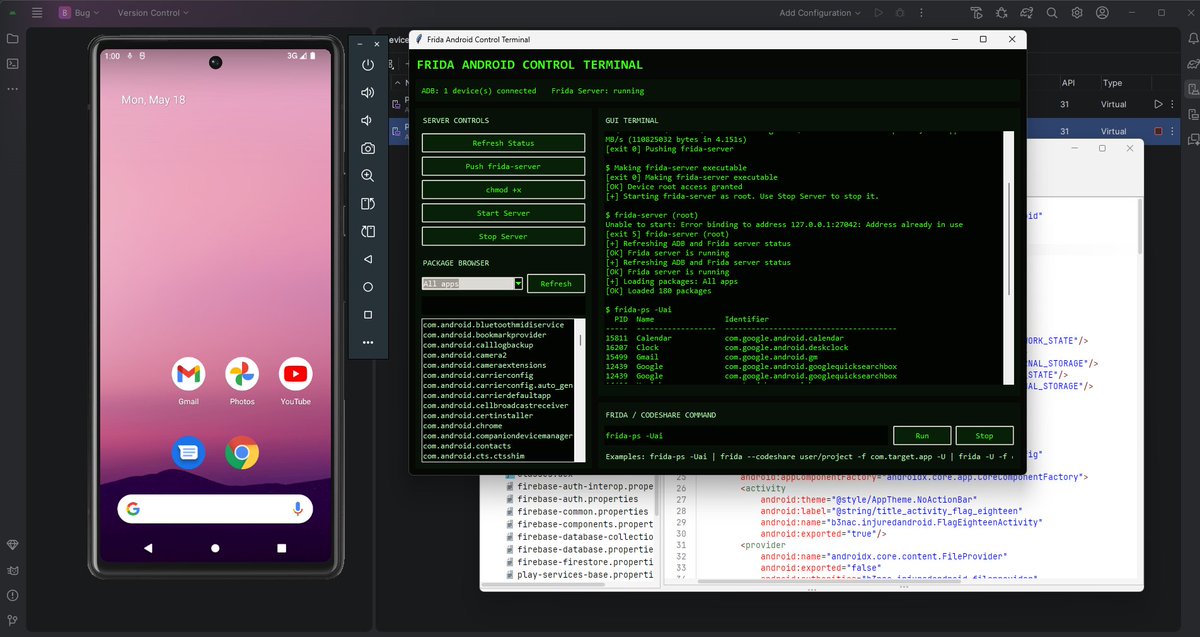
Task: Open the Terminal tool window in sidebar
Action: tap(13, 63)
